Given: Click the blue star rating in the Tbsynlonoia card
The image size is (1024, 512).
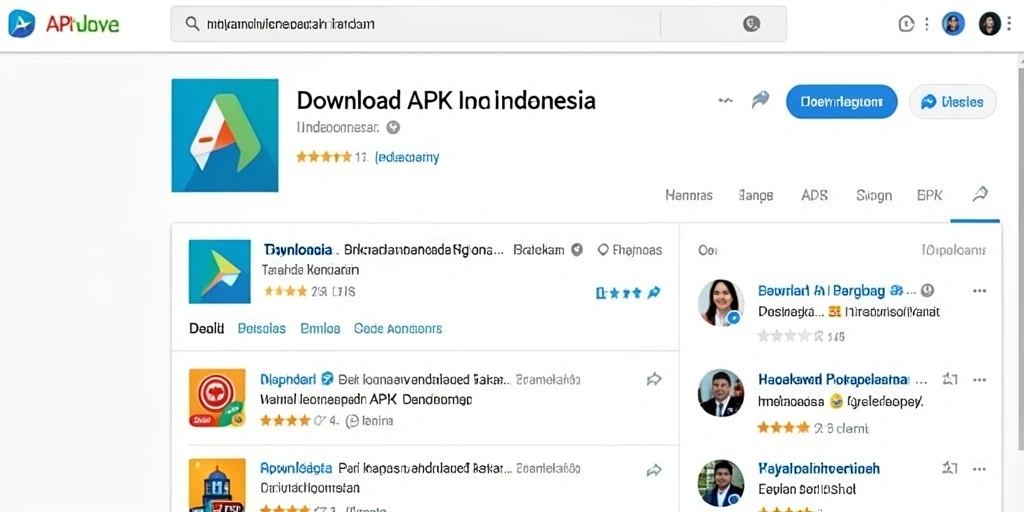Looking at the screenshot, I should pyautogui.click(x=618, y=293).
